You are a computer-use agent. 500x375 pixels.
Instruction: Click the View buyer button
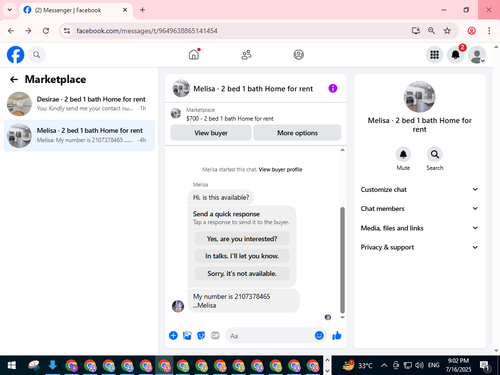[211, 133]
